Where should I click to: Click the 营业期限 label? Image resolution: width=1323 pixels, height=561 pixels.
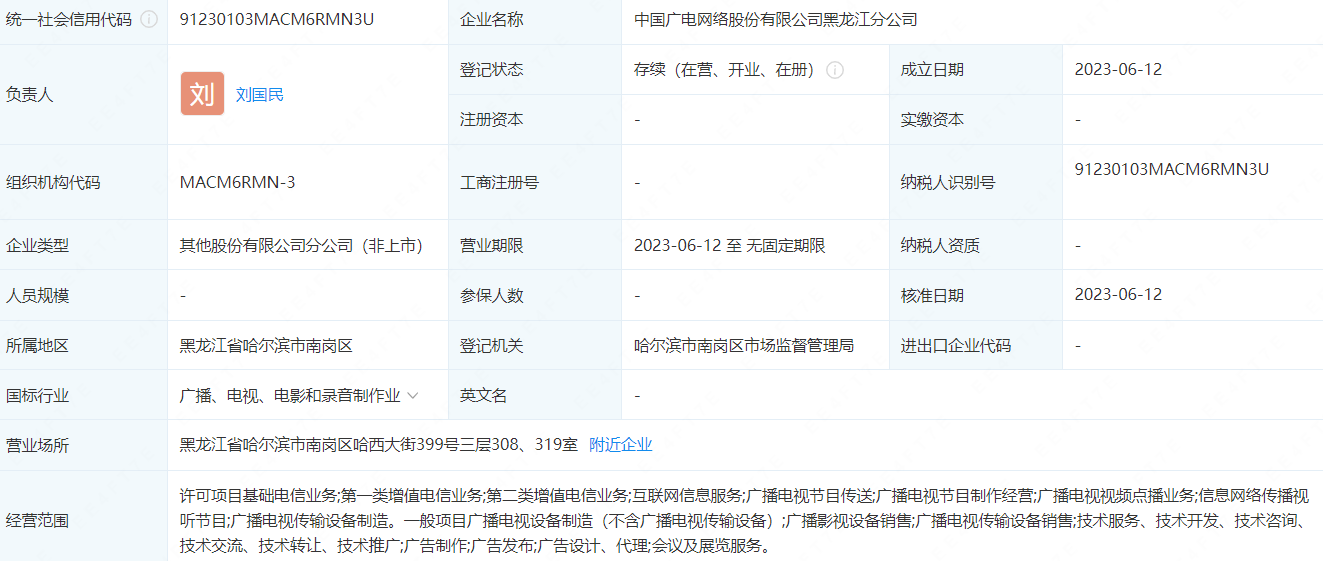point(491,246)
